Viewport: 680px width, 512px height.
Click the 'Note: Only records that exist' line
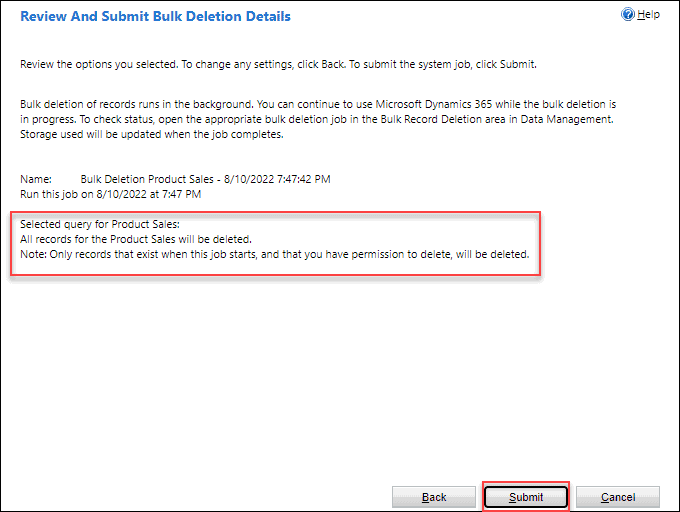click(275, 254)
